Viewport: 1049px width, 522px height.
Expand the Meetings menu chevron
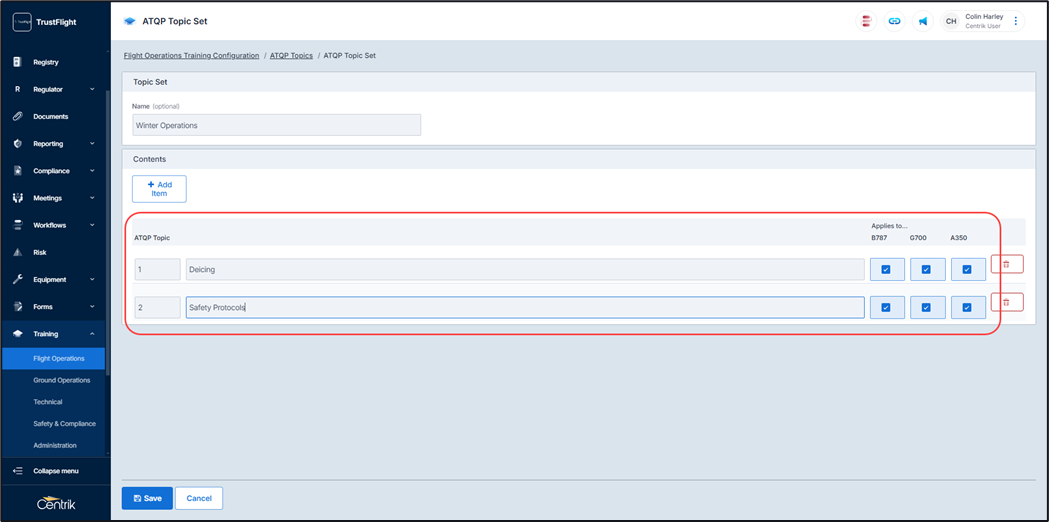click(92, 198)
